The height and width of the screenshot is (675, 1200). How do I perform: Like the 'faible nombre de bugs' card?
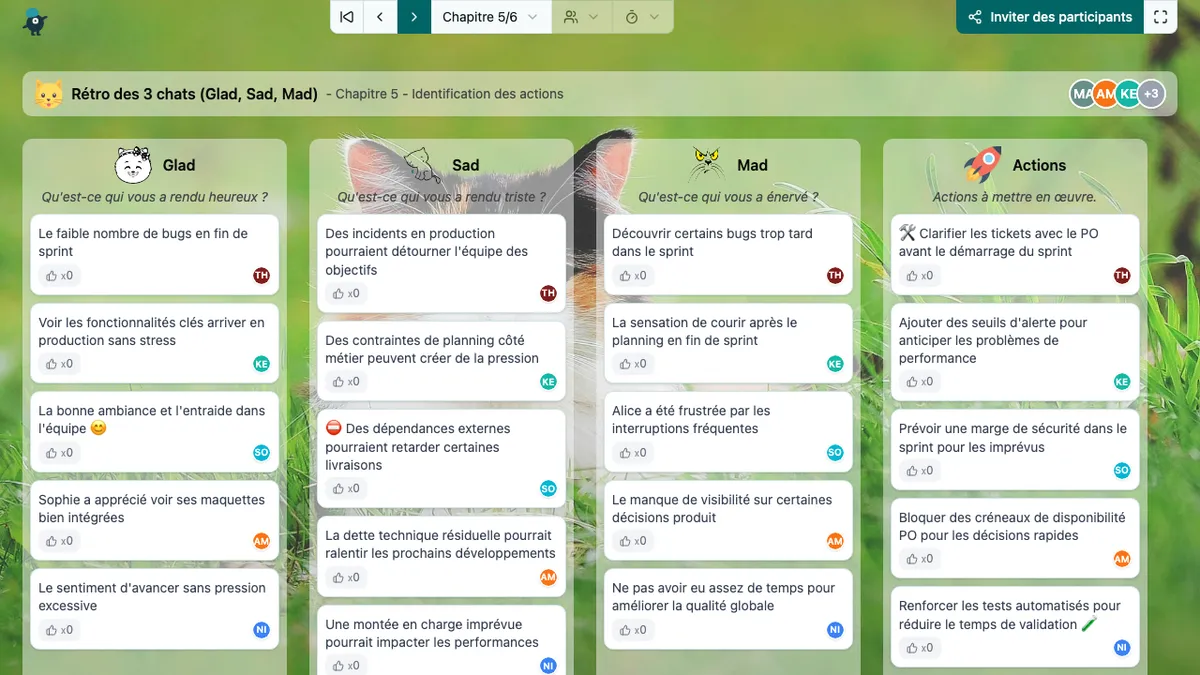59,276
